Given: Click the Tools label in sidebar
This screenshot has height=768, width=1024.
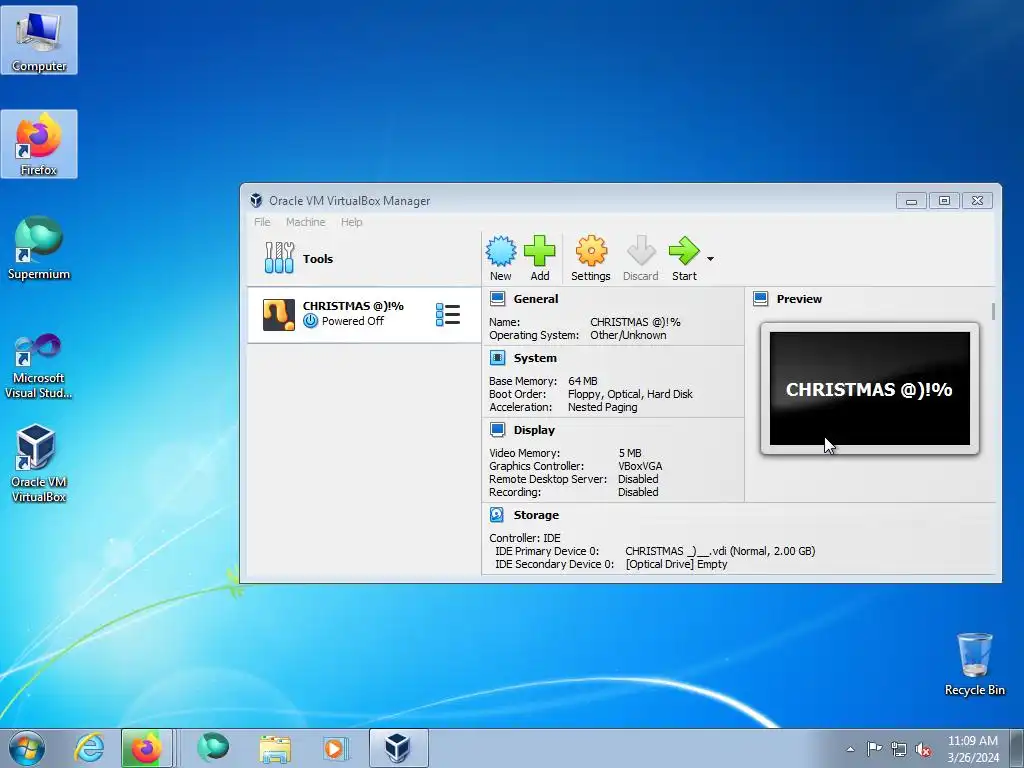Looking at the screenshot, I should click(x=318, y=259).
